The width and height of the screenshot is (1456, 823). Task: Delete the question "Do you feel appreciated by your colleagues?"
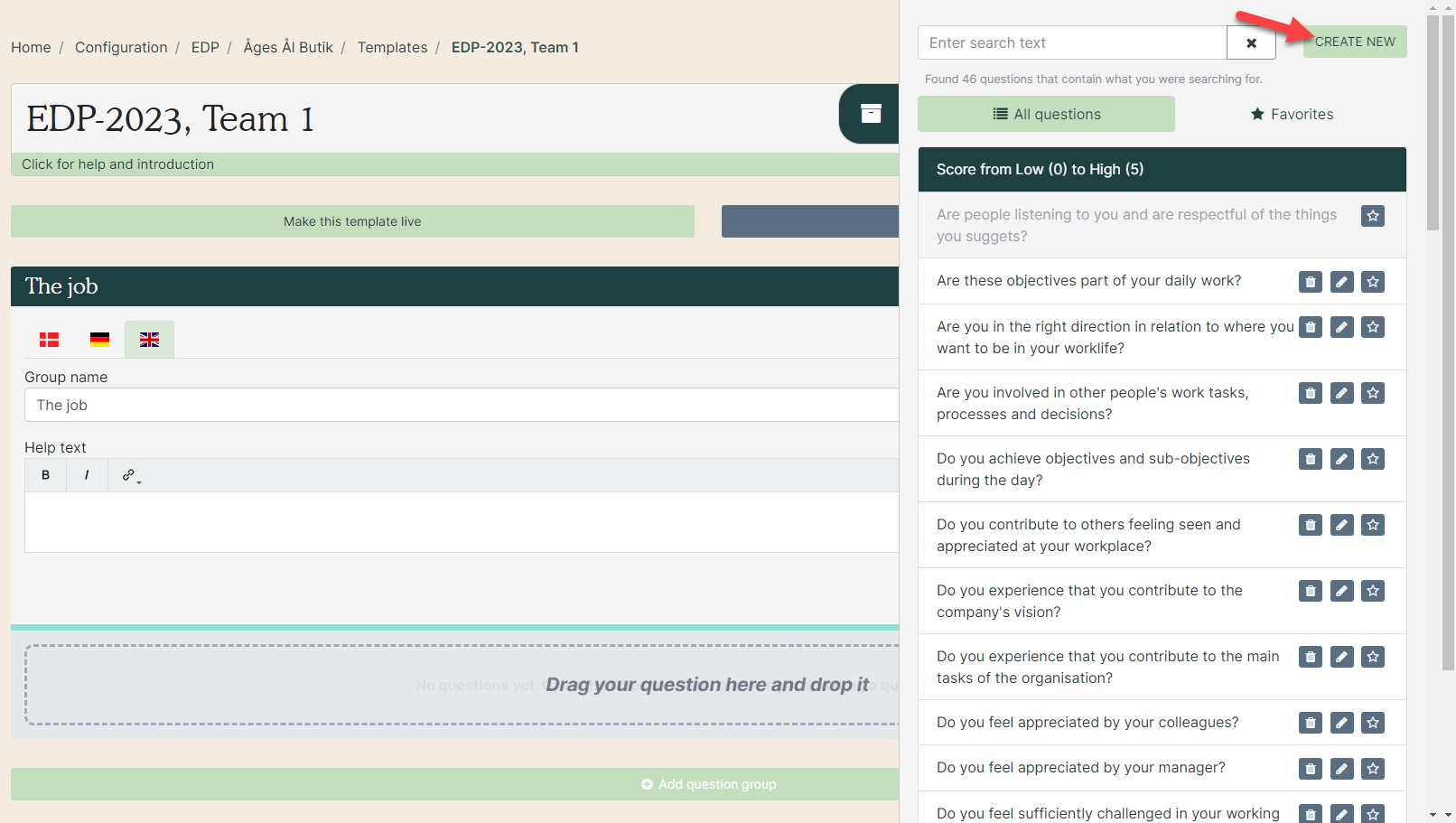click(x=1310, y=723)
